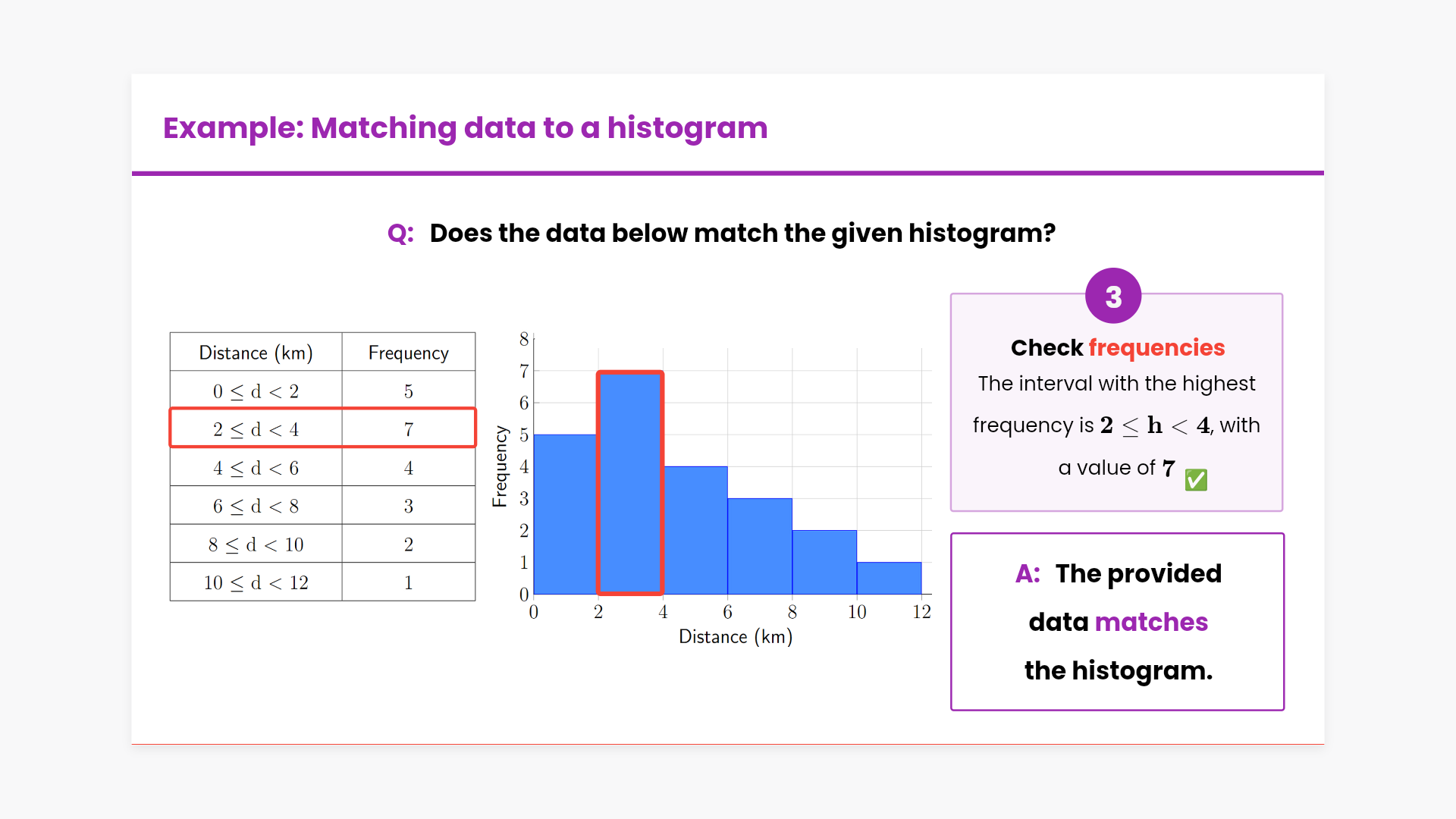Viewport: 1456px width, 819px height.
Task: Click the "Frequency" table column header
Action: (408, 353)
